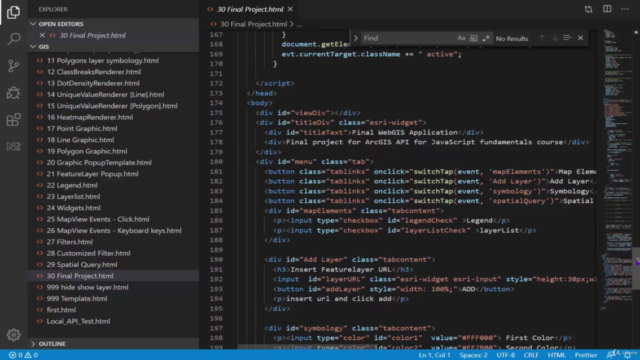Close the 30 Final Project.html tab
Screen dimensions: 640x360
tap(290, 9)
